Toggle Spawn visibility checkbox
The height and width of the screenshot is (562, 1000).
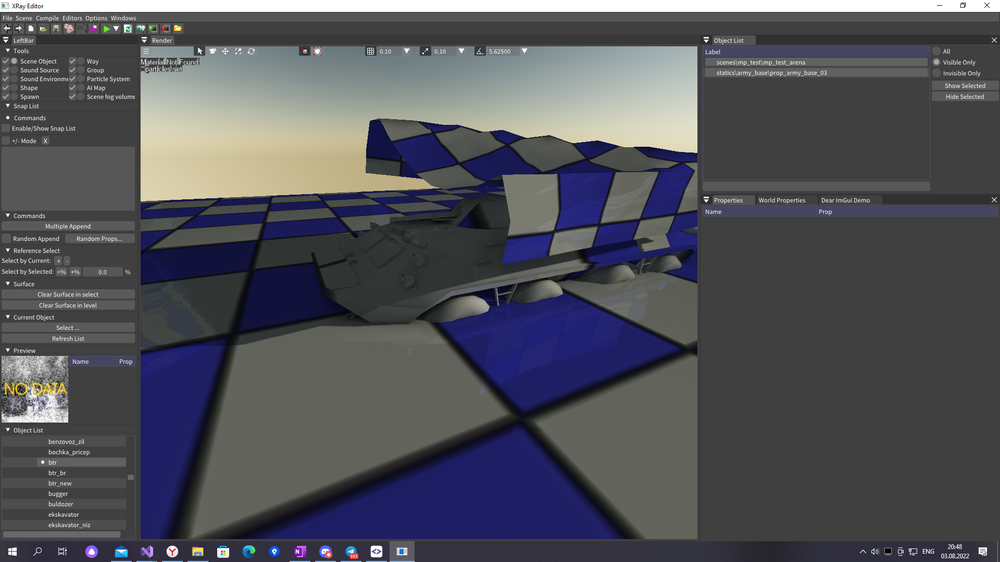coord(6,97)
